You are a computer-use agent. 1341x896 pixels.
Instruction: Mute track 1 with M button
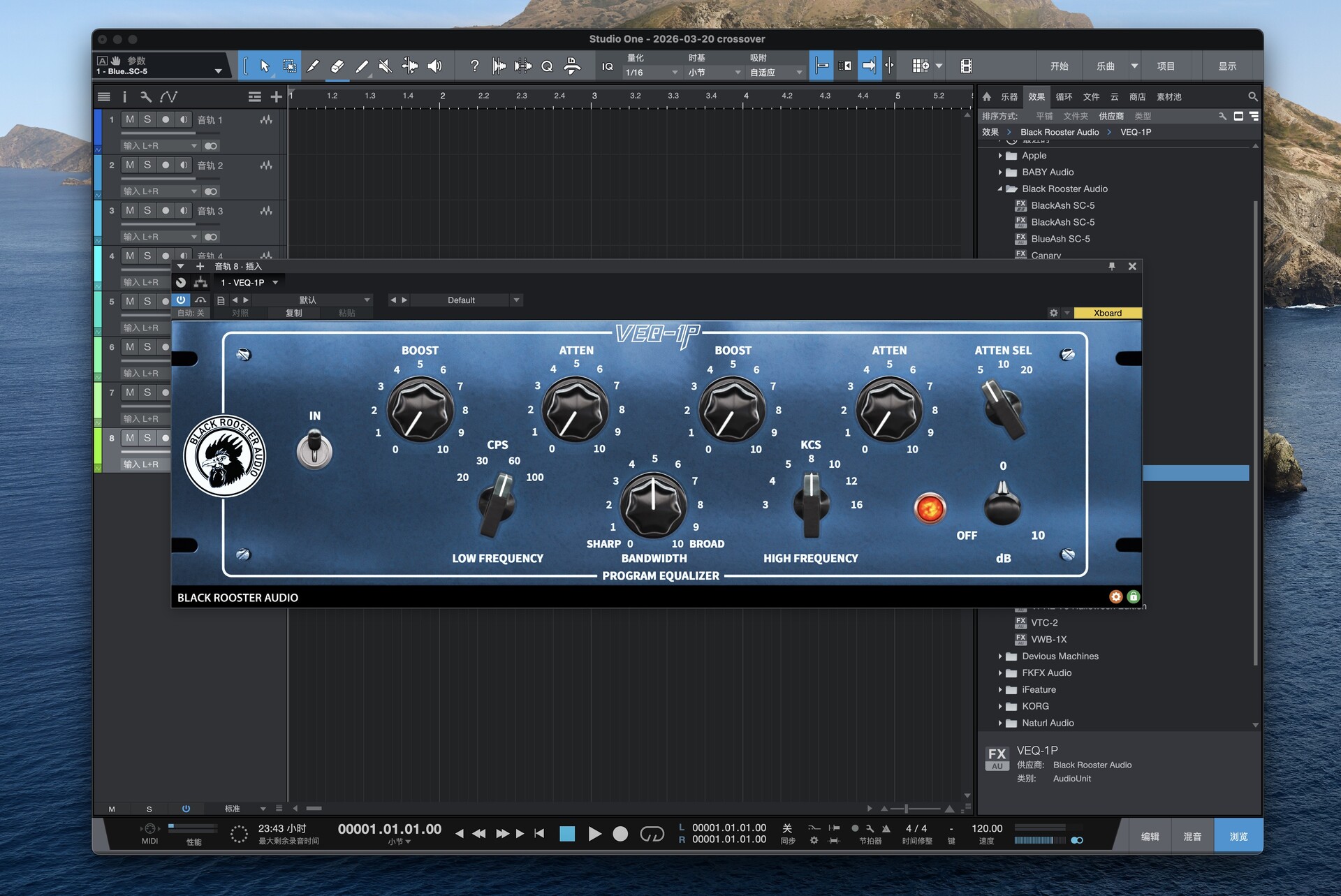130,119
